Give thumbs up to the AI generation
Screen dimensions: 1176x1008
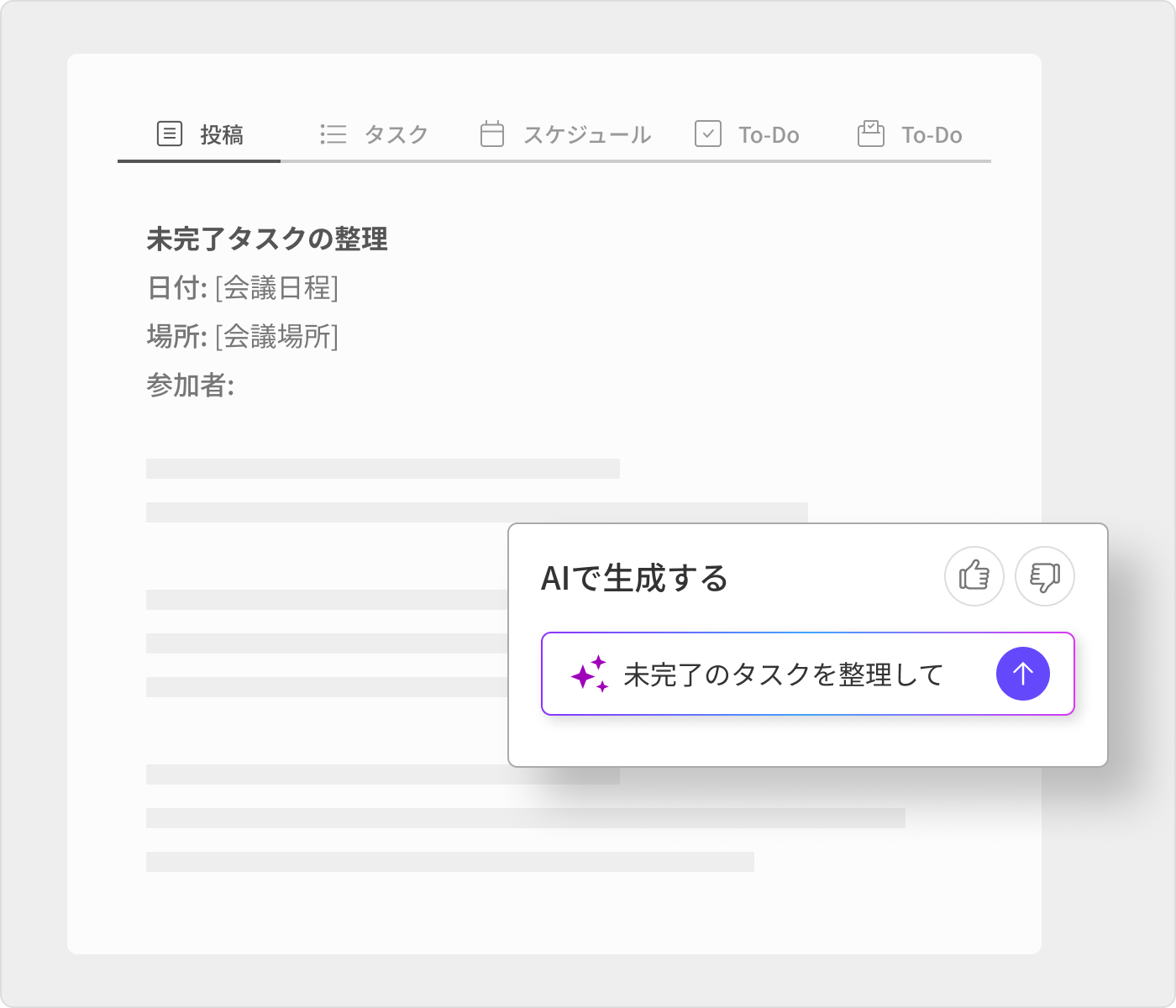(x=974, y=576)
